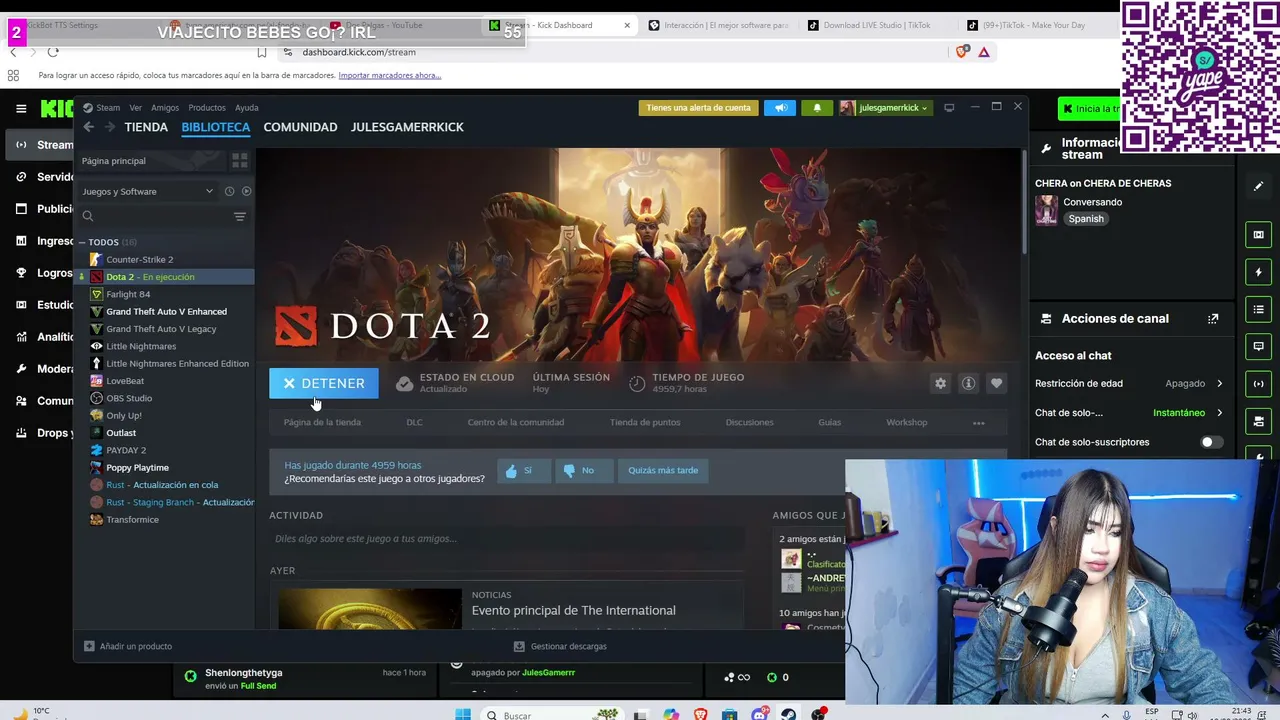
Task: Click the thumbs down No recommendation button
Action: pos(584,470)
